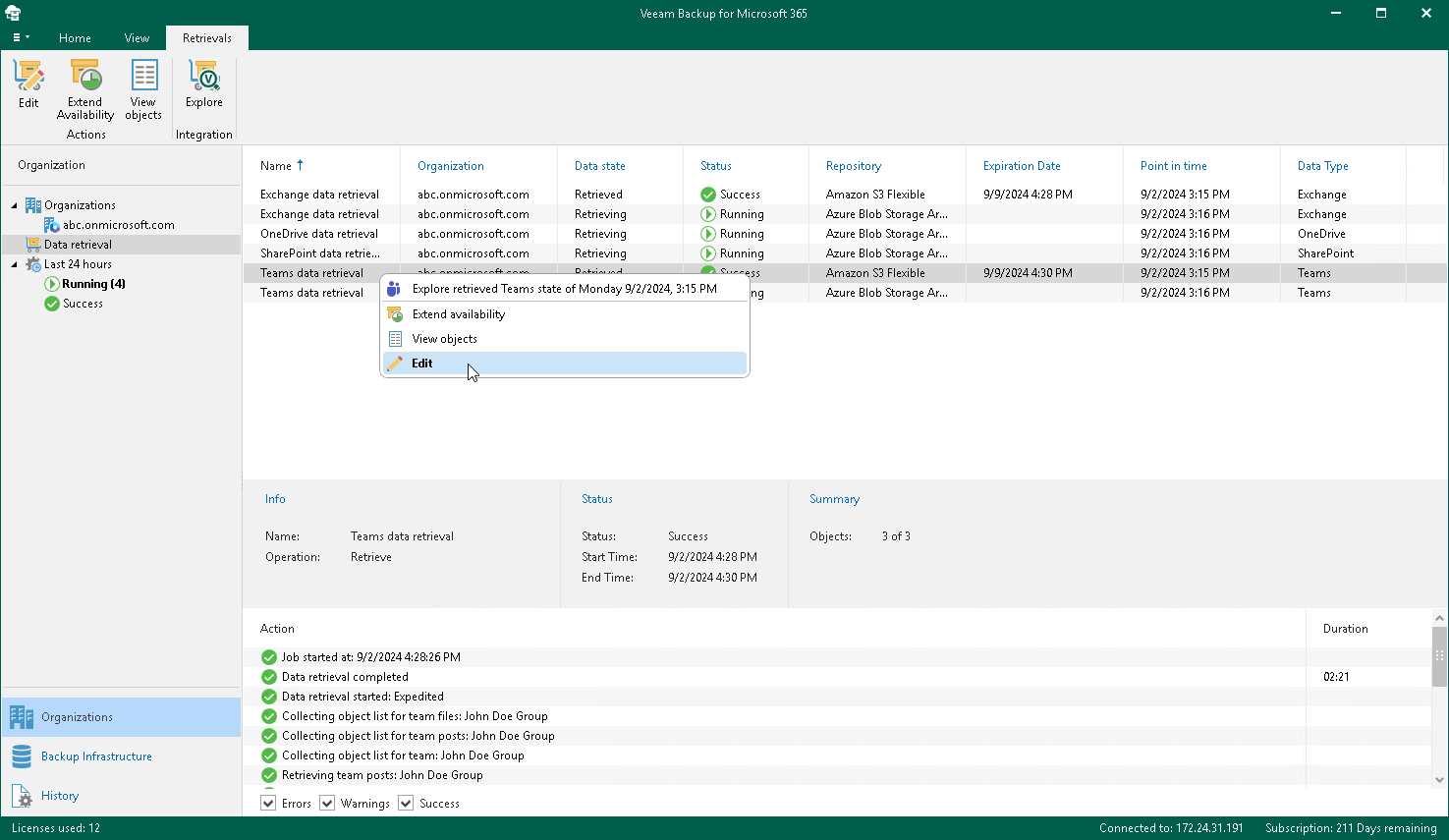Click check icon beside Data retrieval started: Expedited
The image size is (1449, 840).
269,697
